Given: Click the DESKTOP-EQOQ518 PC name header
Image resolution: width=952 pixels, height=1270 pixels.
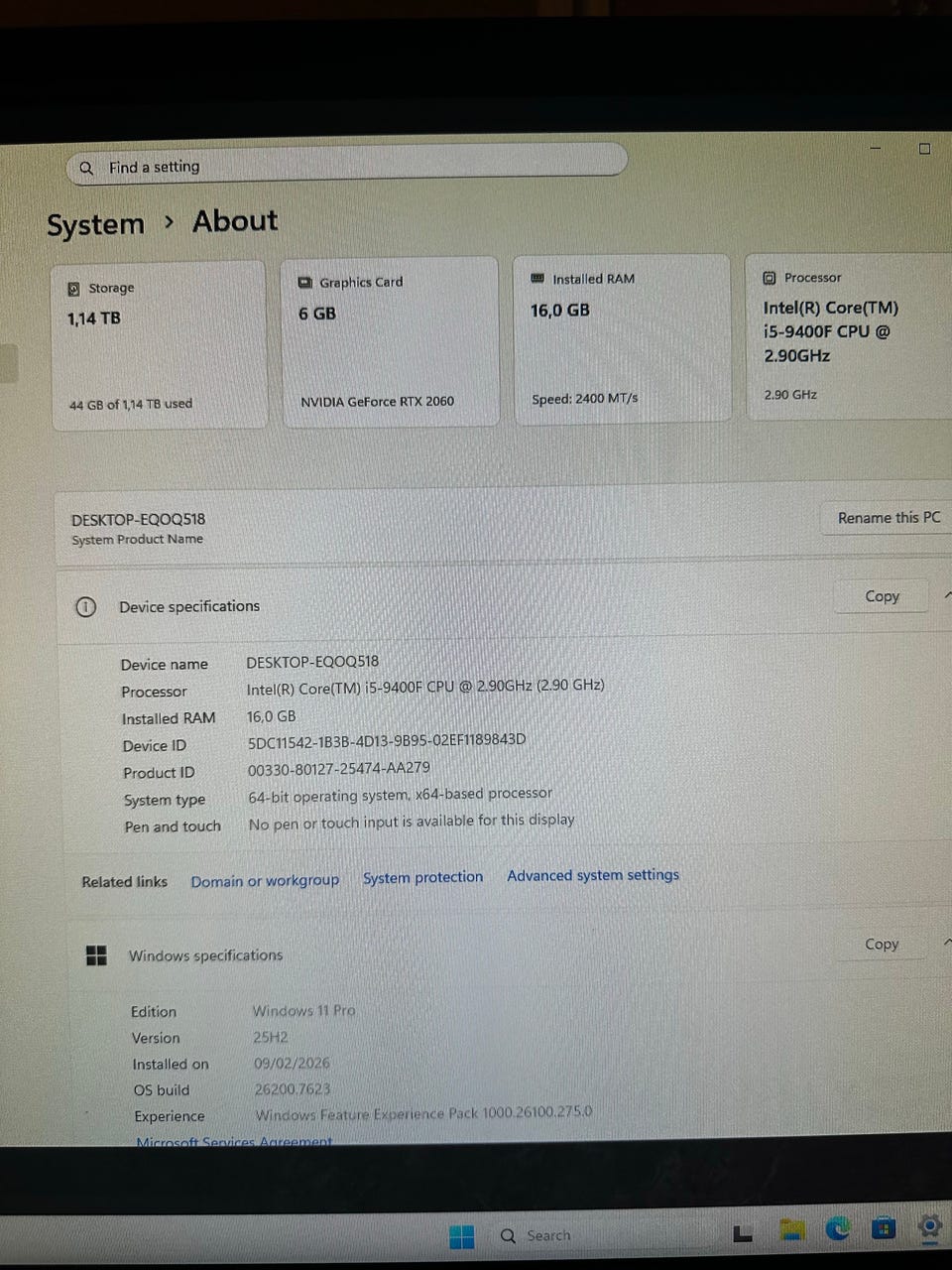Looking at the screenshot, I should [x=138, y=520].
